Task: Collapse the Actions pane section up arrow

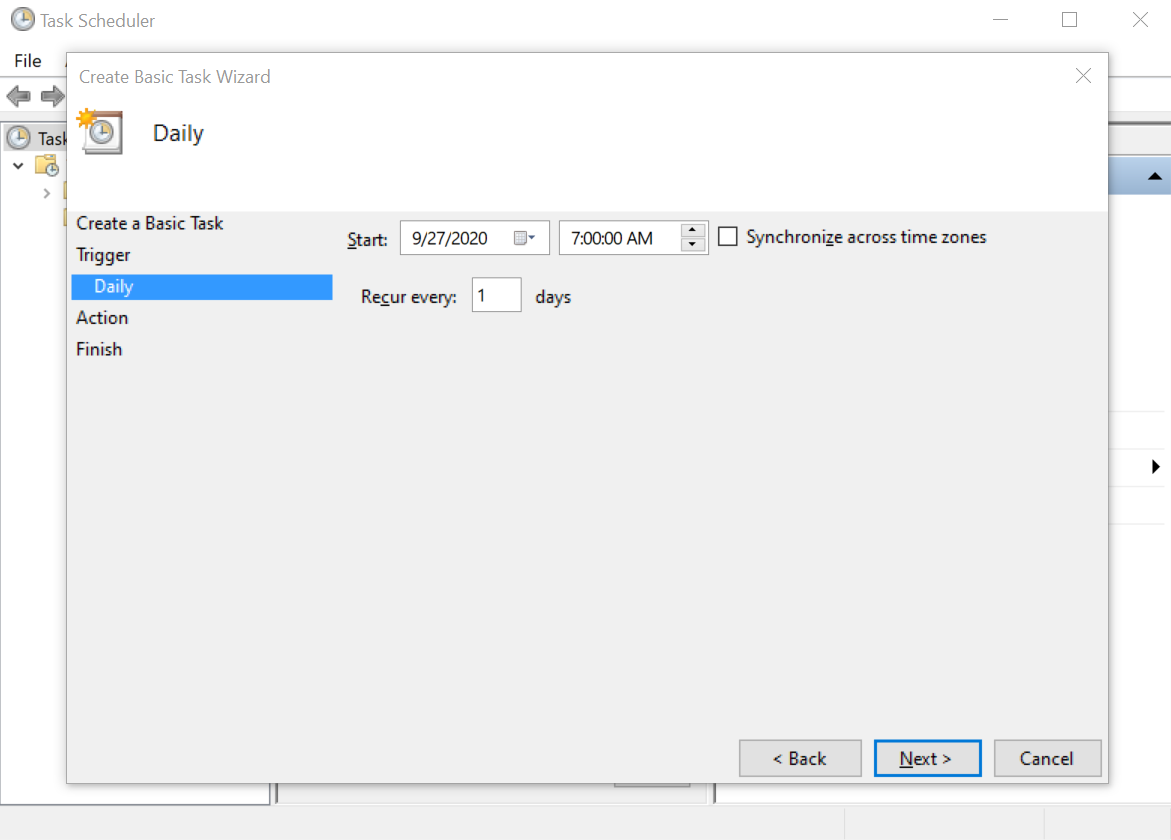Action: click(x=1155, y=176)
